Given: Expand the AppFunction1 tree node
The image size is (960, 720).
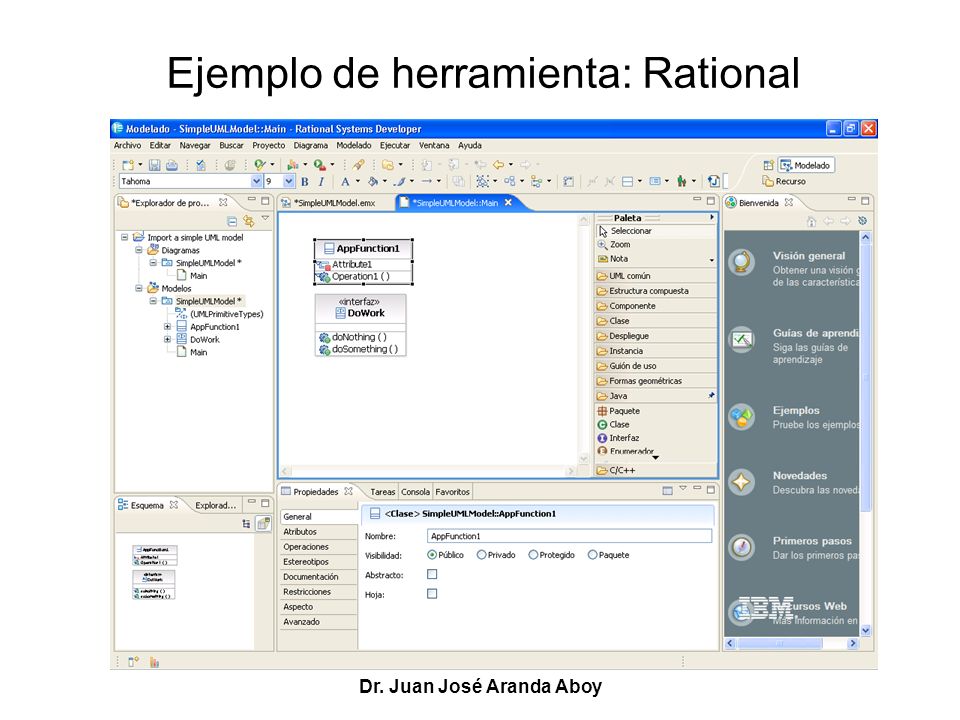Looking at the screenshot, I should [167, 326].
